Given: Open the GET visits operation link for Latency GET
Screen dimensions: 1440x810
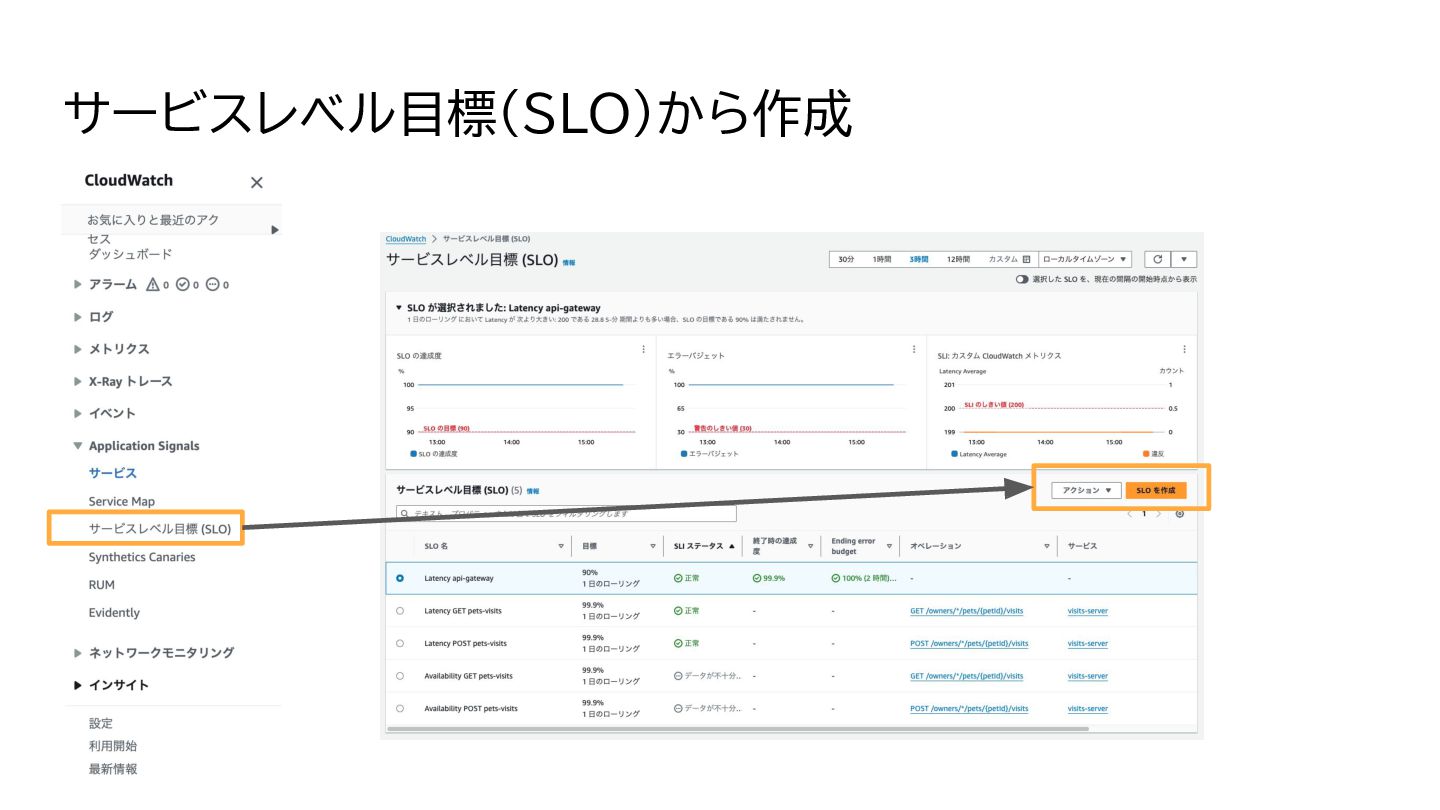Looking at the screenshot, I should (967, 611).
